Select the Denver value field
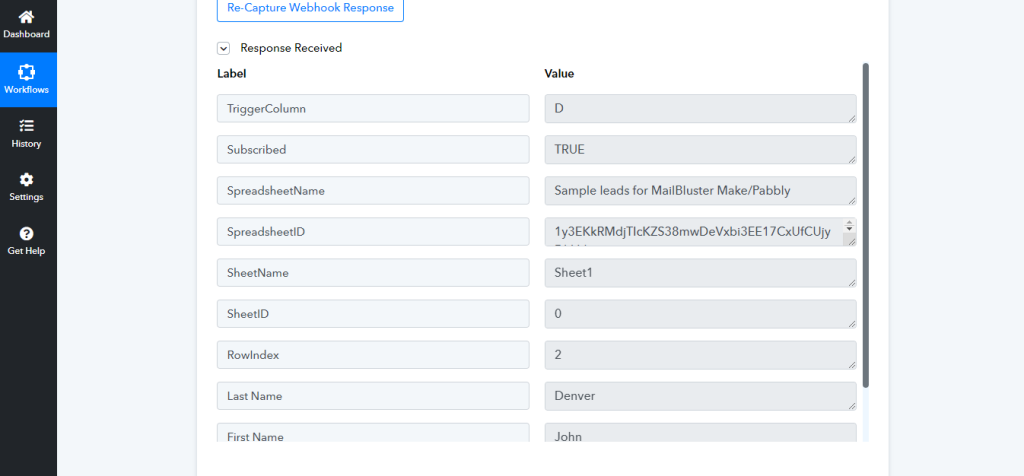 click(699, 396)
